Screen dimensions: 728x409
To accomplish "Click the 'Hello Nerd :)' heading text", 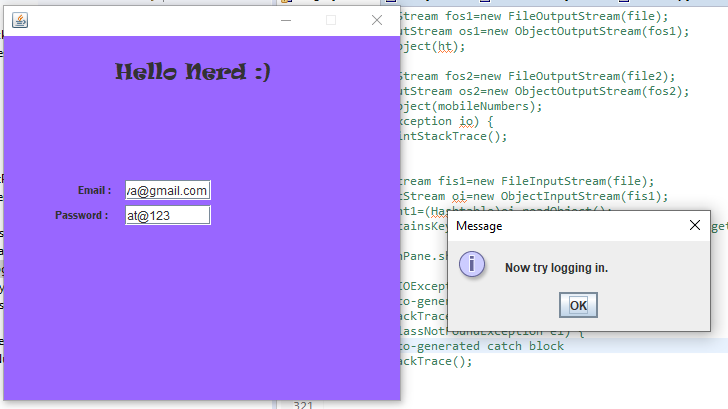I will (x=193, y=72).
